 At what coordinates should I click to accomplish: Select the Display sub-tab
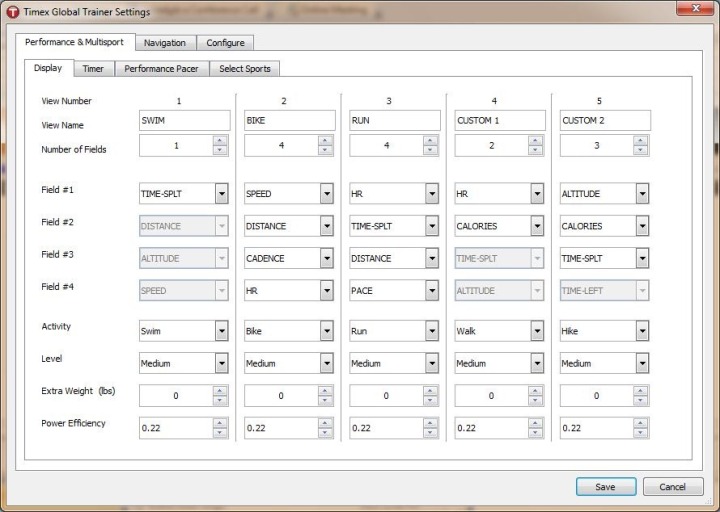click(49, 68)
